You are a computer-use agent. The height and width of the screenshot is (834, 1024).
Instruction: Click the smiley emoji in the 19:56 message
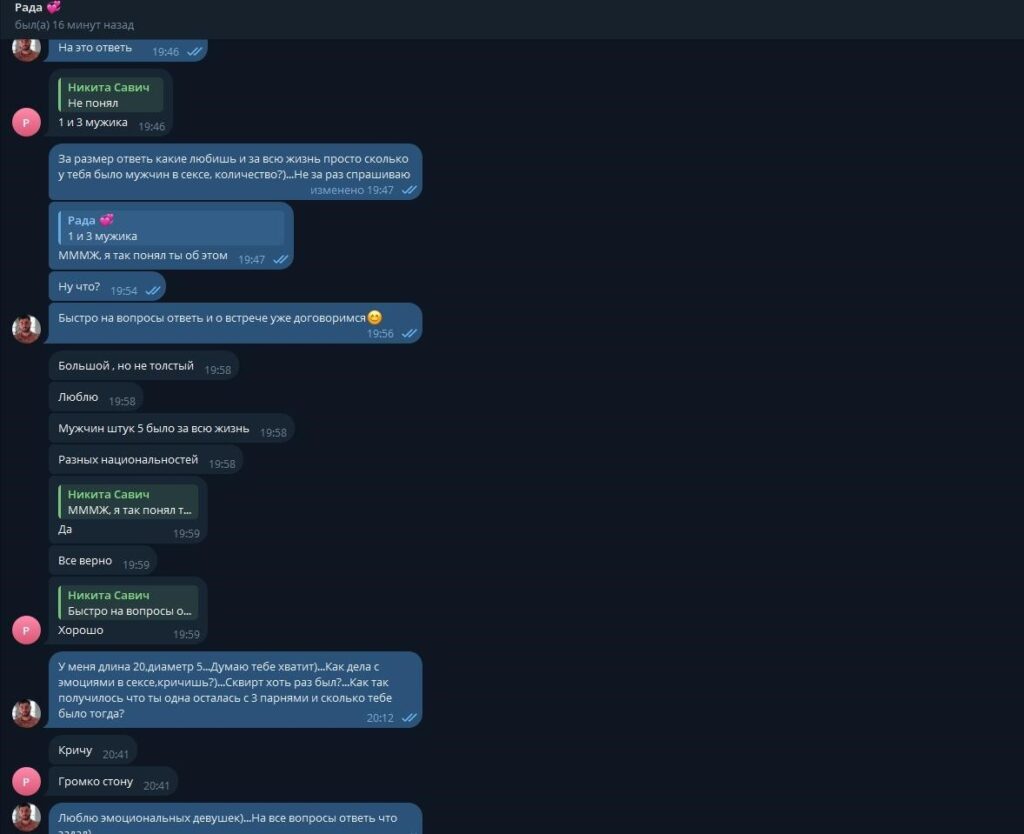tap(374, 317)
